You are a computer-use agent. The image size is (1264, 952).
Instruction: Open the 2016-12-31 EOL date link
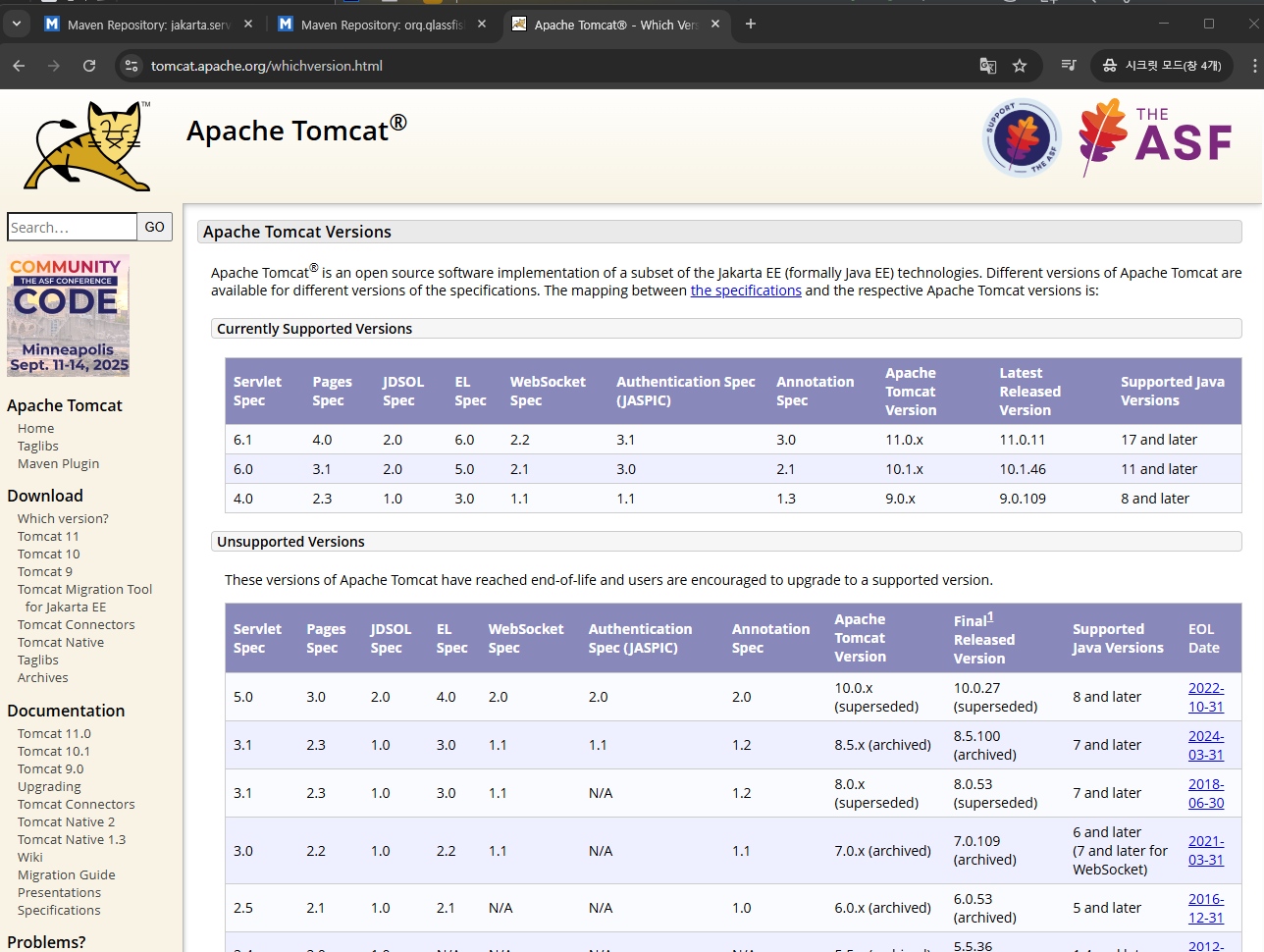(x=1206, y=908)
